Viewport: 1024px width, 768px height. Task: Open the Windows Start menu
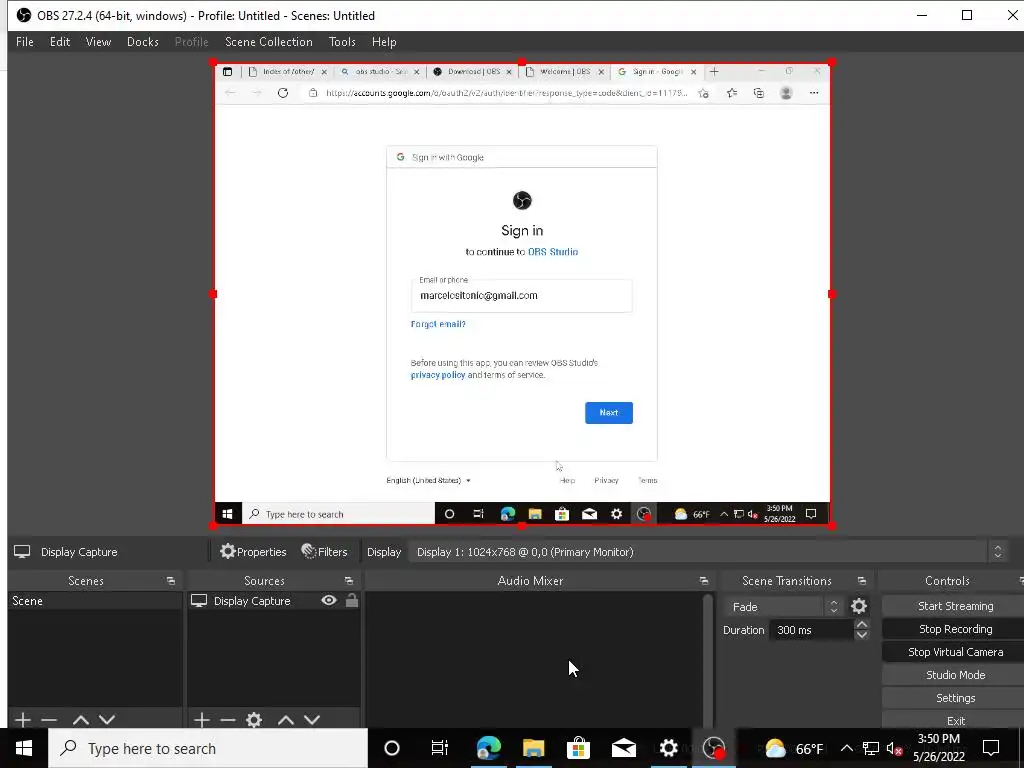tap(24, 748)
